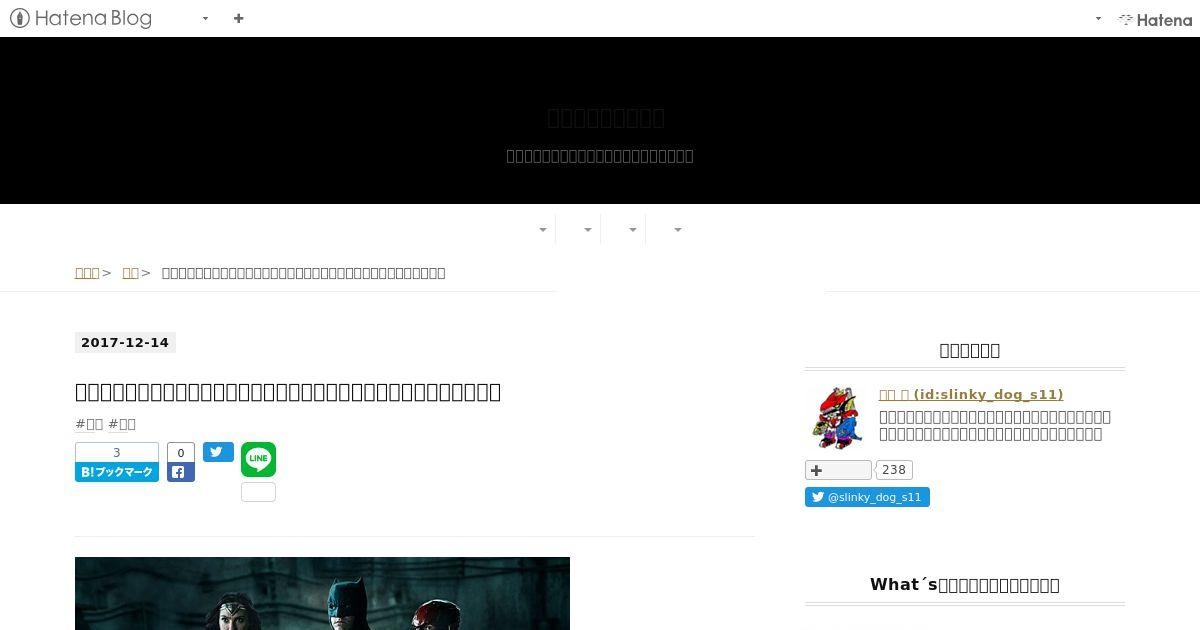Screen dimensions: 1200x630
Task: Share the article via Twitter bird icon
Action: click(218, 452)
